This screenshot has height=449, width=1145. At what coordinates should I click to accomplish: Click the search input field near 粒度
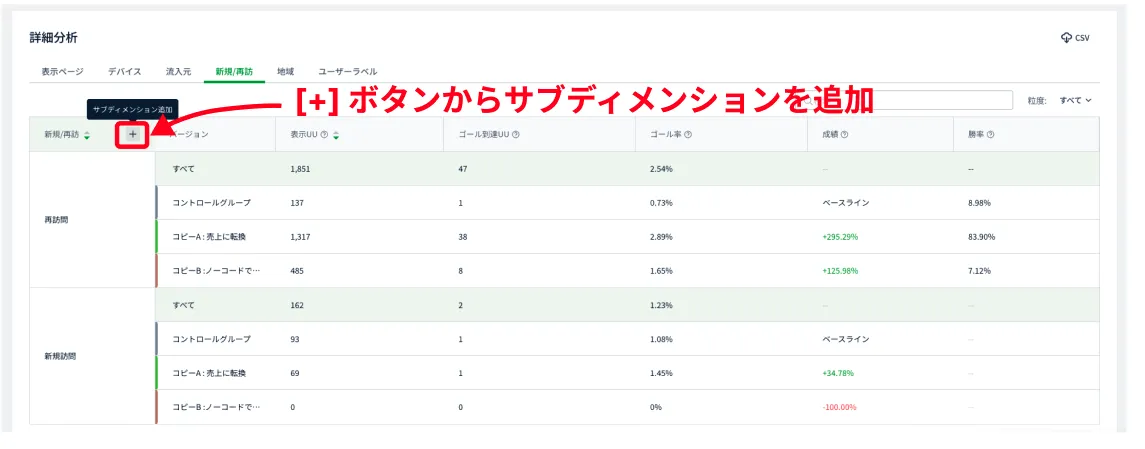(x=950, y=100)
